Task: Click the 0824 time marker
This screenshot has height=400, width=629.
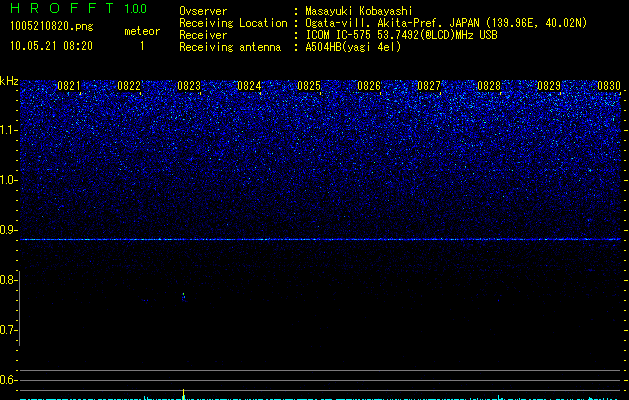Action: click(249, 86)
